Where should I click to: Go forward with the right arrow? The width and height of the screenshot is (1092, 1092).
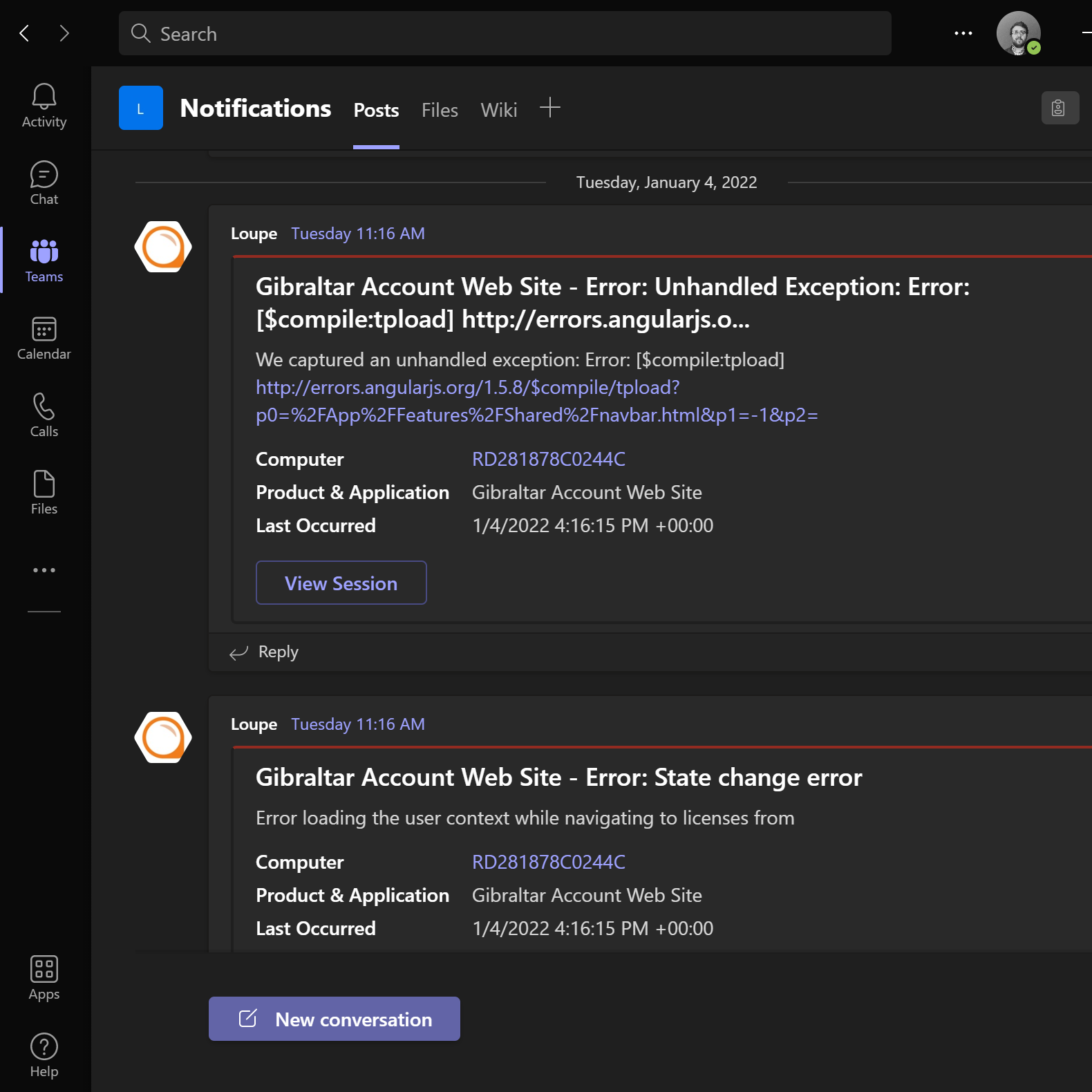[64, 33]
